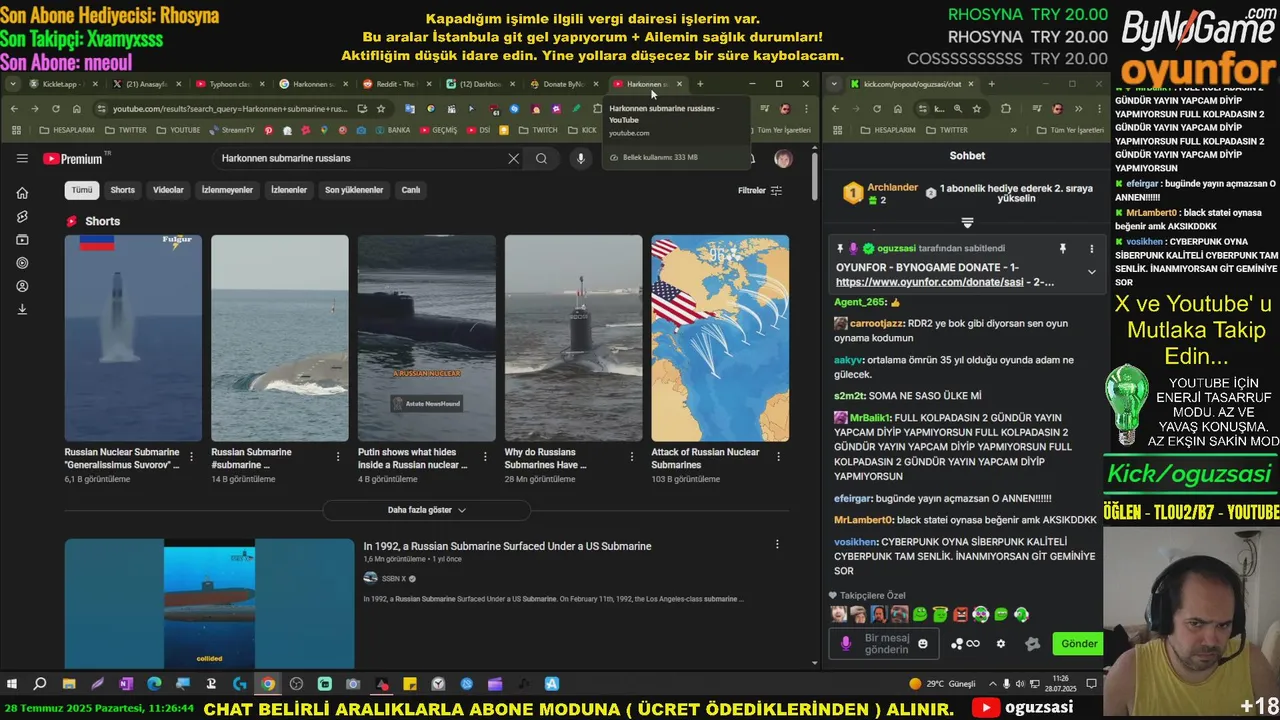Open the tab search dropdown in the Kick window
1280x720 pixels.
click(835, 84)
